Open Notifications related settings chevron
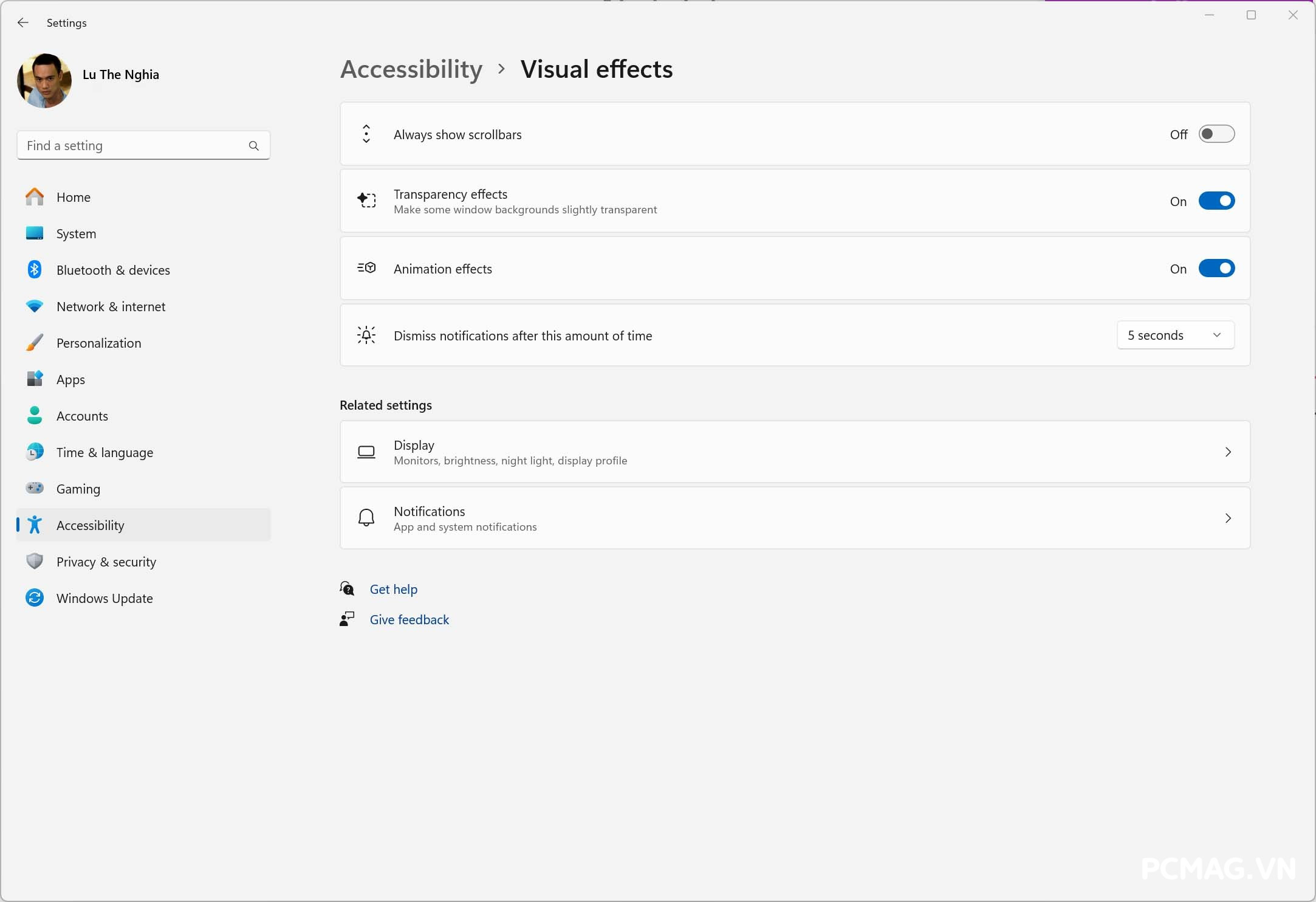This screenshot has width=1316, height=902. 1228,518
